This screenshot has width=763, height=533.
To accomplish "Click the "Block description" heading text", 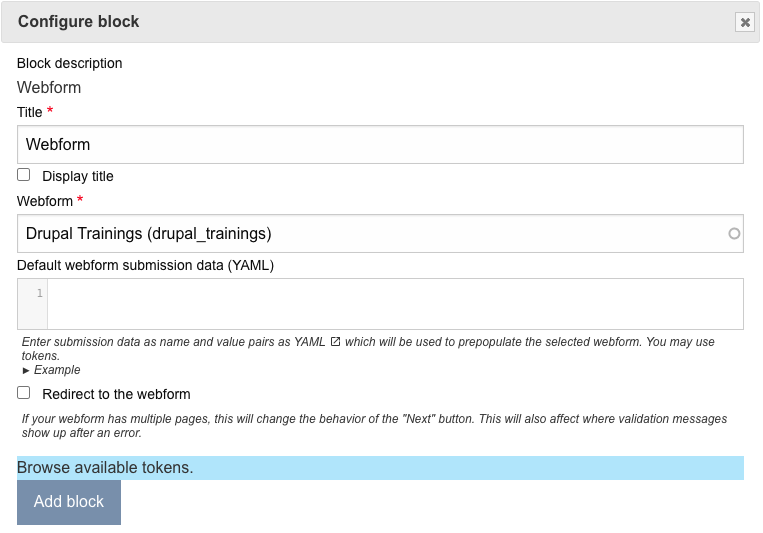I will pyautogui.click(x=70, y=63).
